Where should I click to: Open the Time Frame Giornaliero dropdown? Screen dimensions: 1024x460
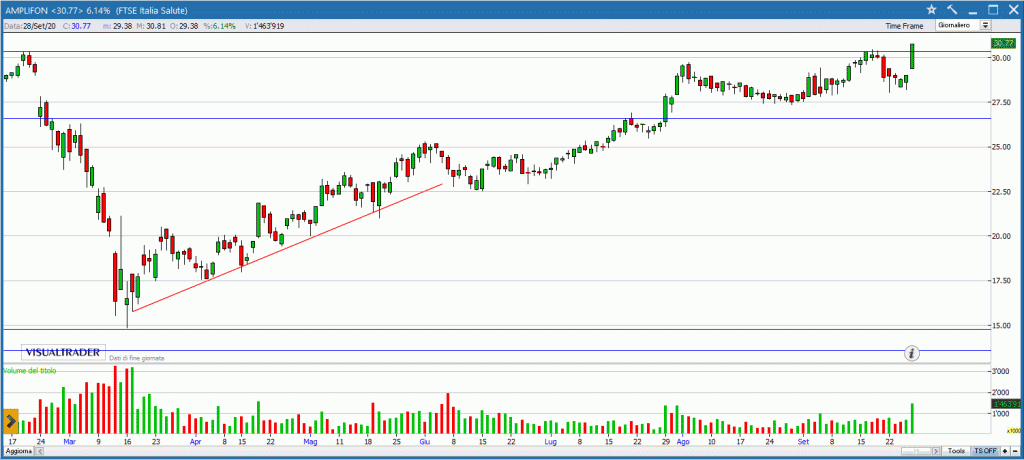coord(963,25)
